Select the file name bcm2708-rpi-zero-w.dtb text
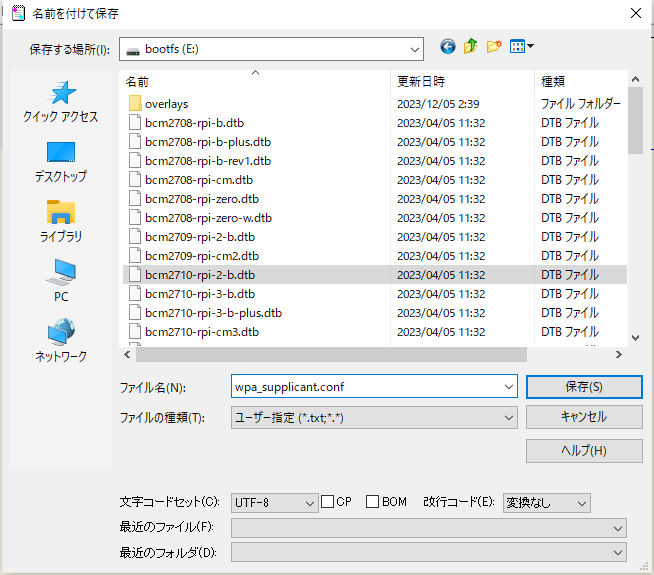The height and width of the screenshot is (575, 654). [x=208, y=218]
